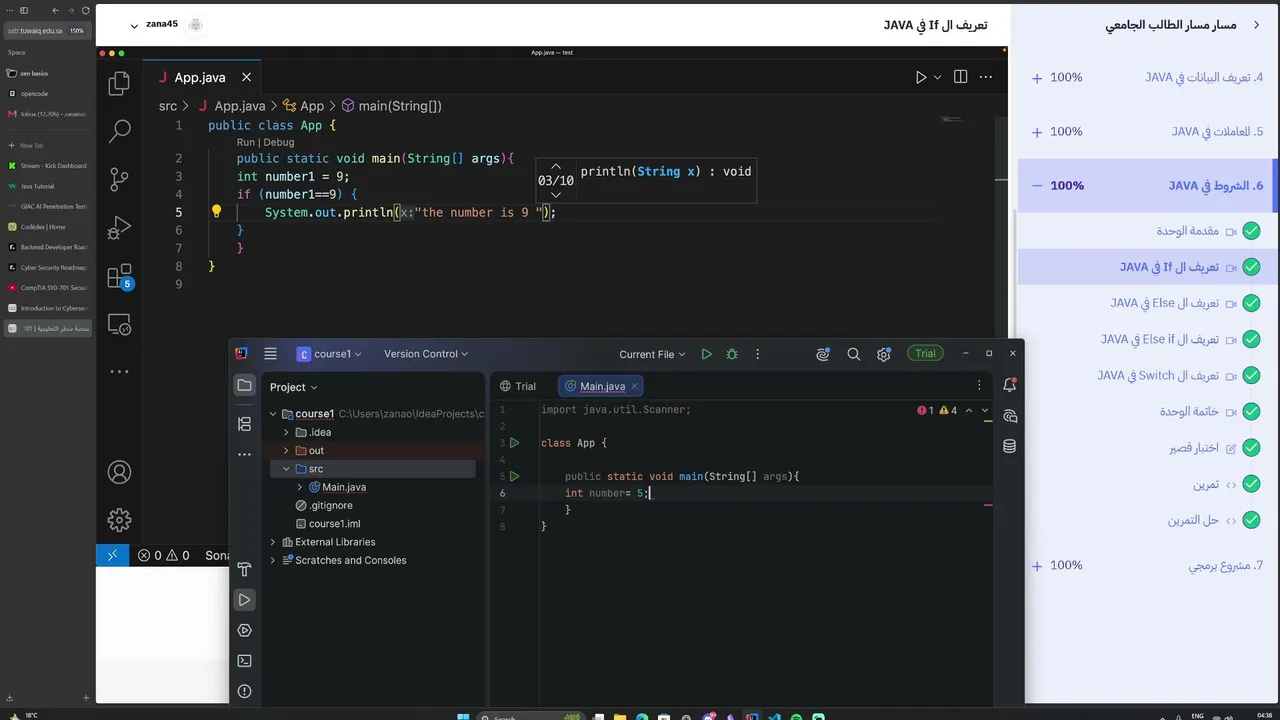This screenshot has height=720, width=1280.
Task: Open Backend Developer Roadmap browser tab
Action: pos(48,247)
